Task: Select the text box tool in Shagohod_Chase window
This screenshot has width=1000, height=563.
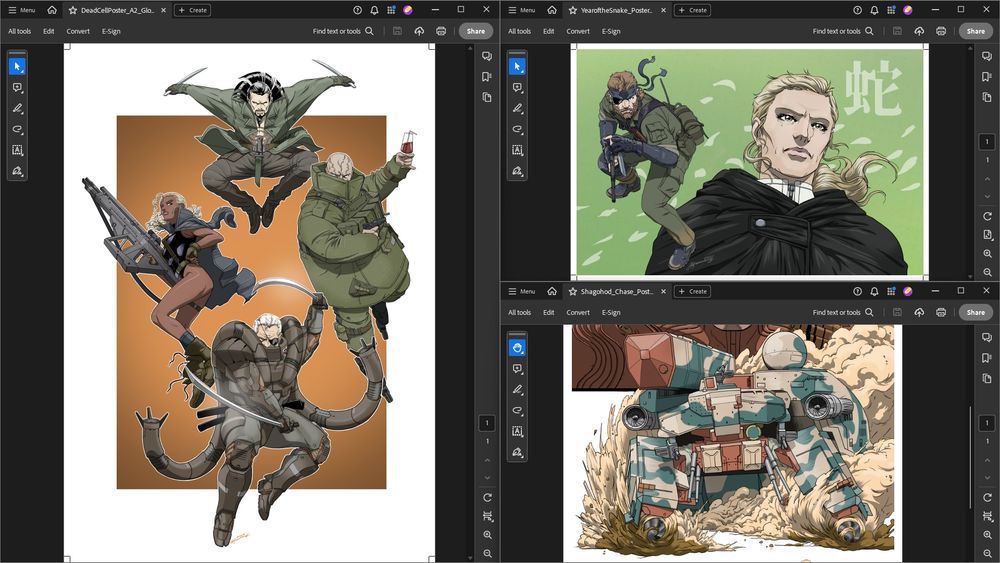Action: point(517,431)
